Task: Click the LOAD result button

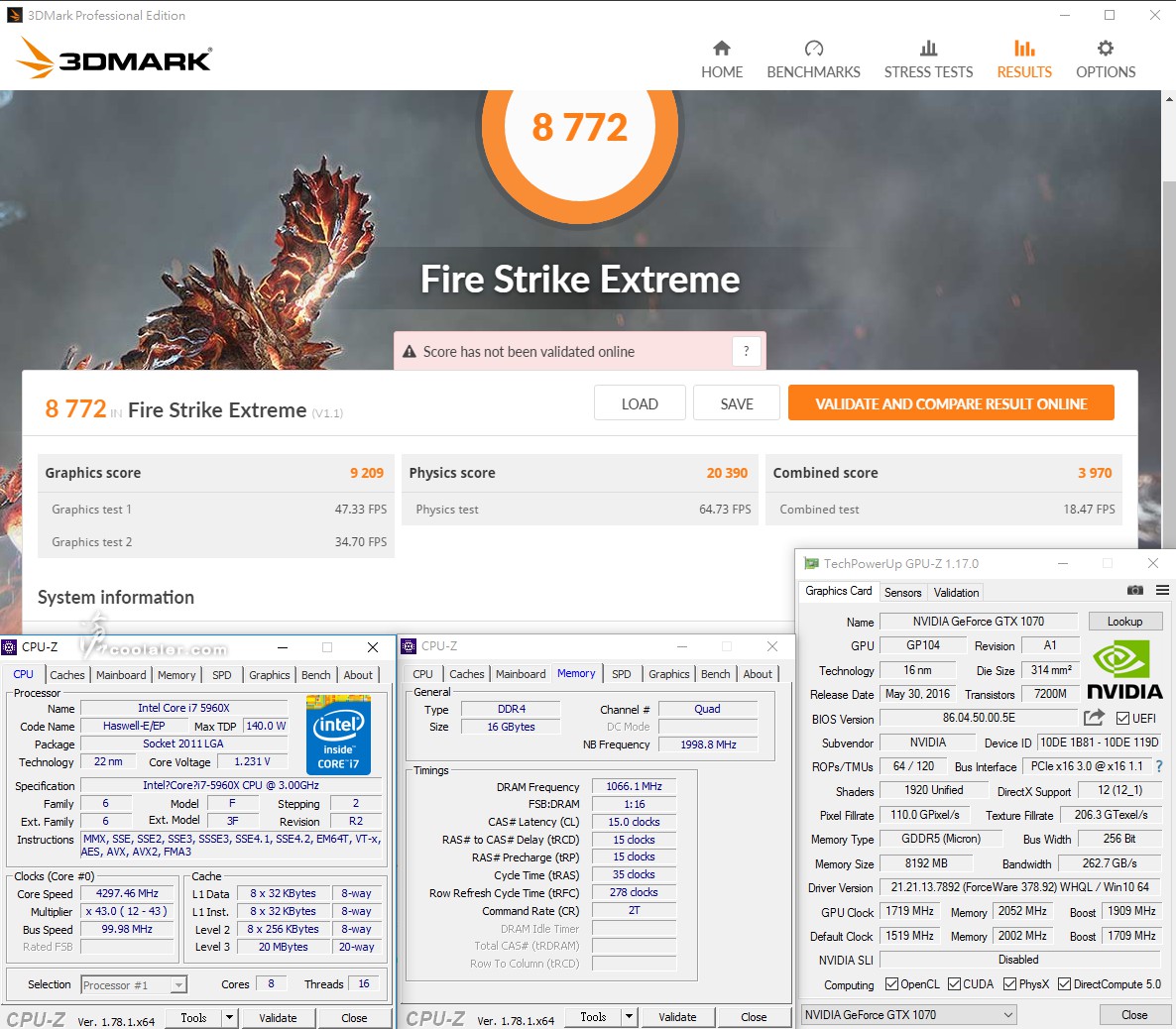Action: 640,403
